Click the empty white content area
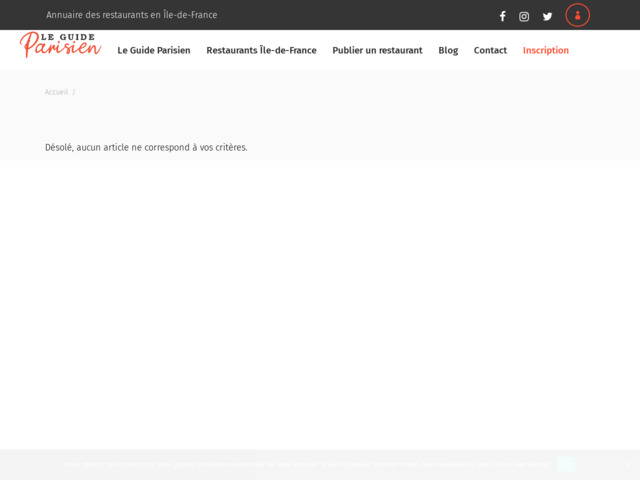 click(320, 300)
